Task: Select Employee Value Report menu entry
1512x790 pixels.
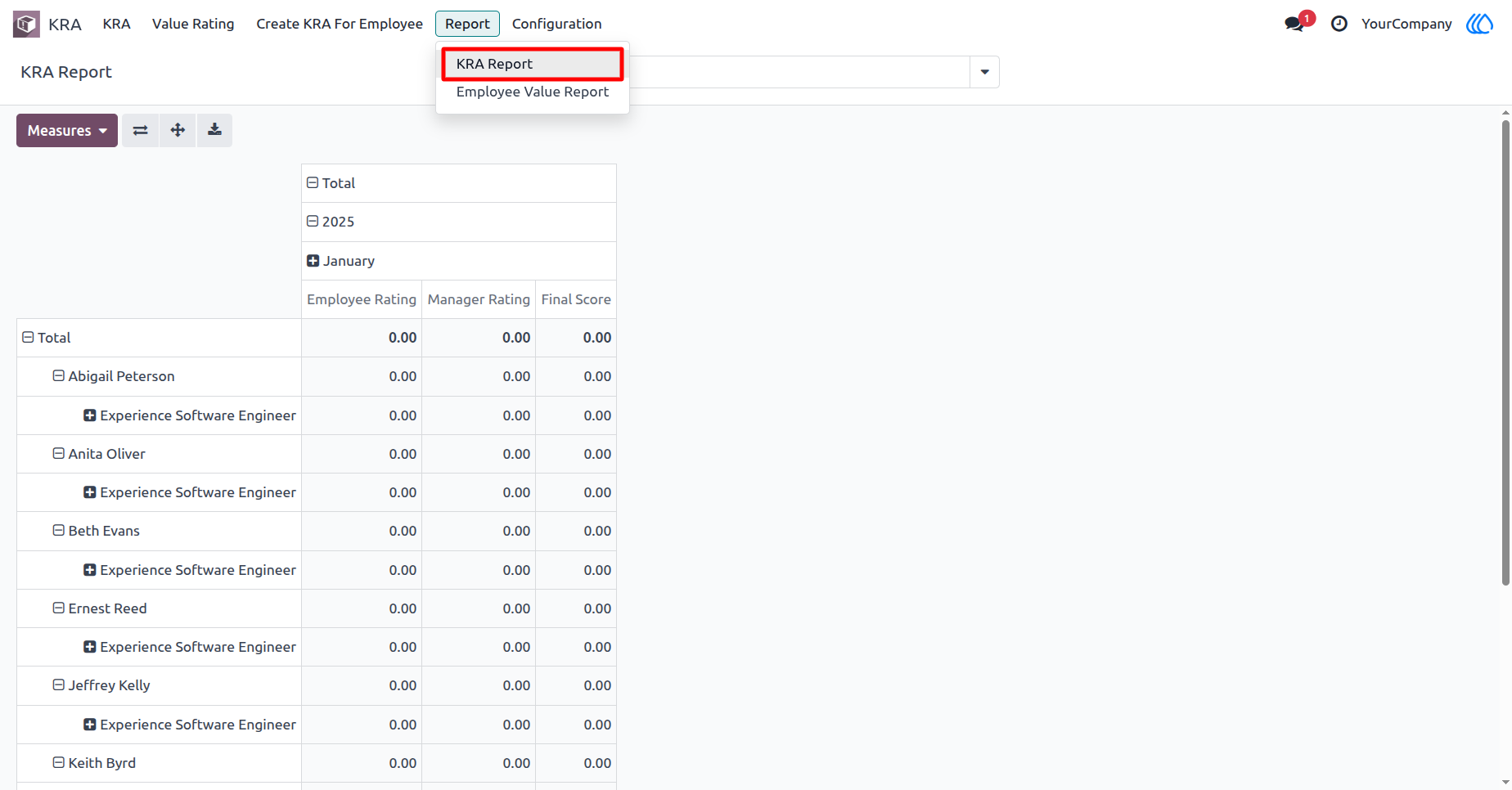Action: [x=533, y=92]
